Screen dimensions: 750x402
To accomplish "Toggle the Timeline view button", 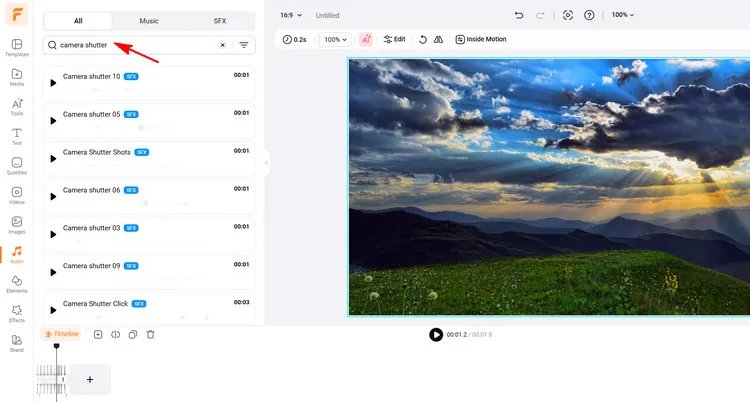I will (x=61, y=334).
